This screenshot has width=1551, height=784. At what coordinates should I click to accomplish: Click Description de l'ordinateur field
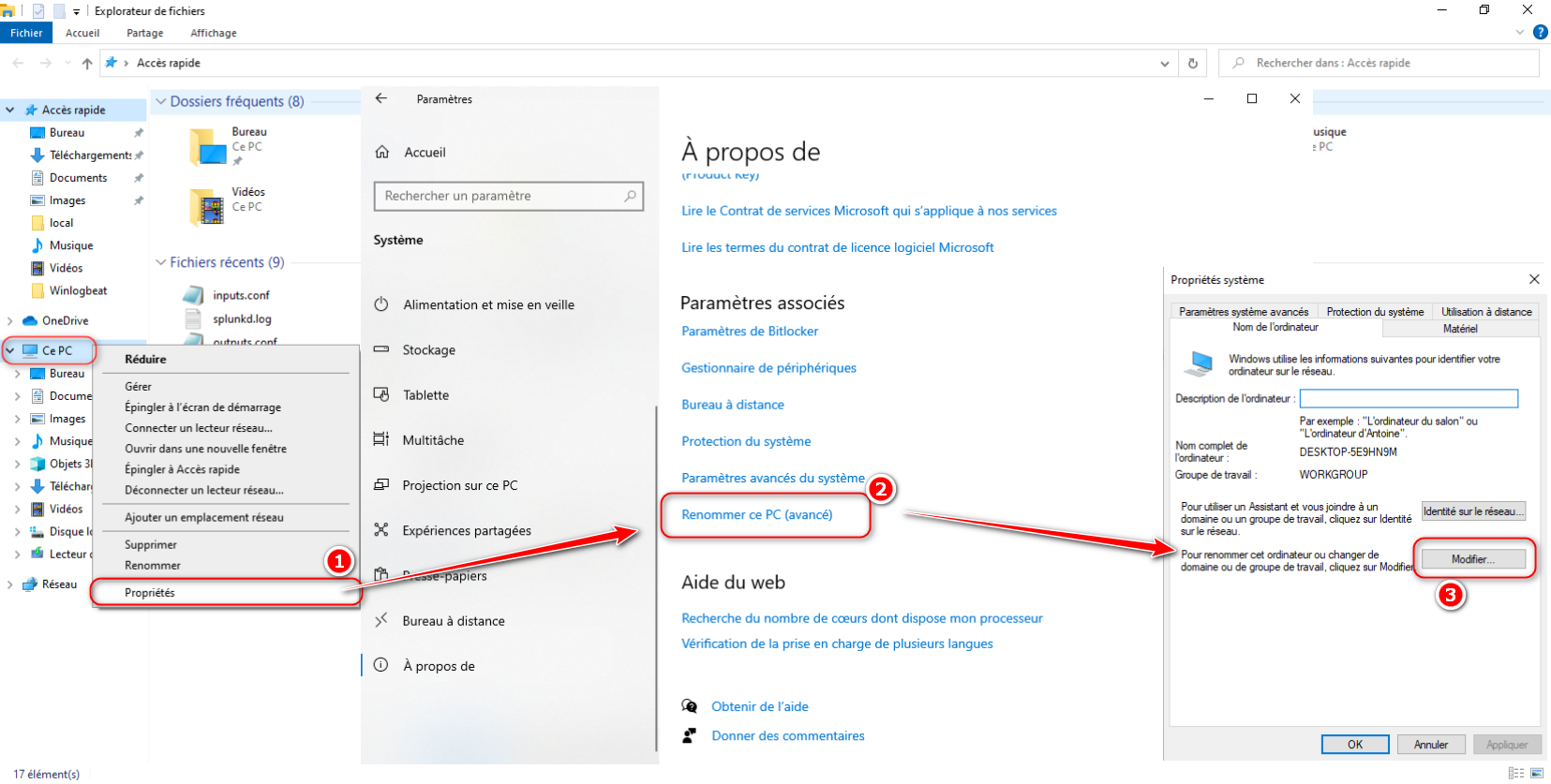coord(1409,399)
